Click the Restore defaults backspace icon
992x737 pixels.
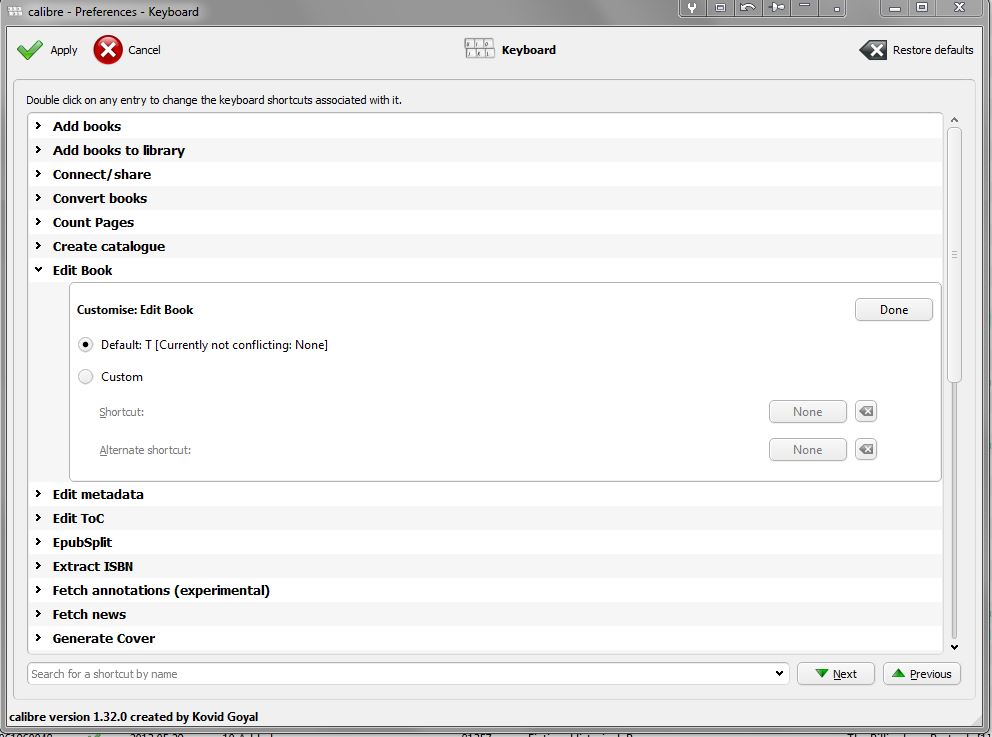(x=873, y=50)
